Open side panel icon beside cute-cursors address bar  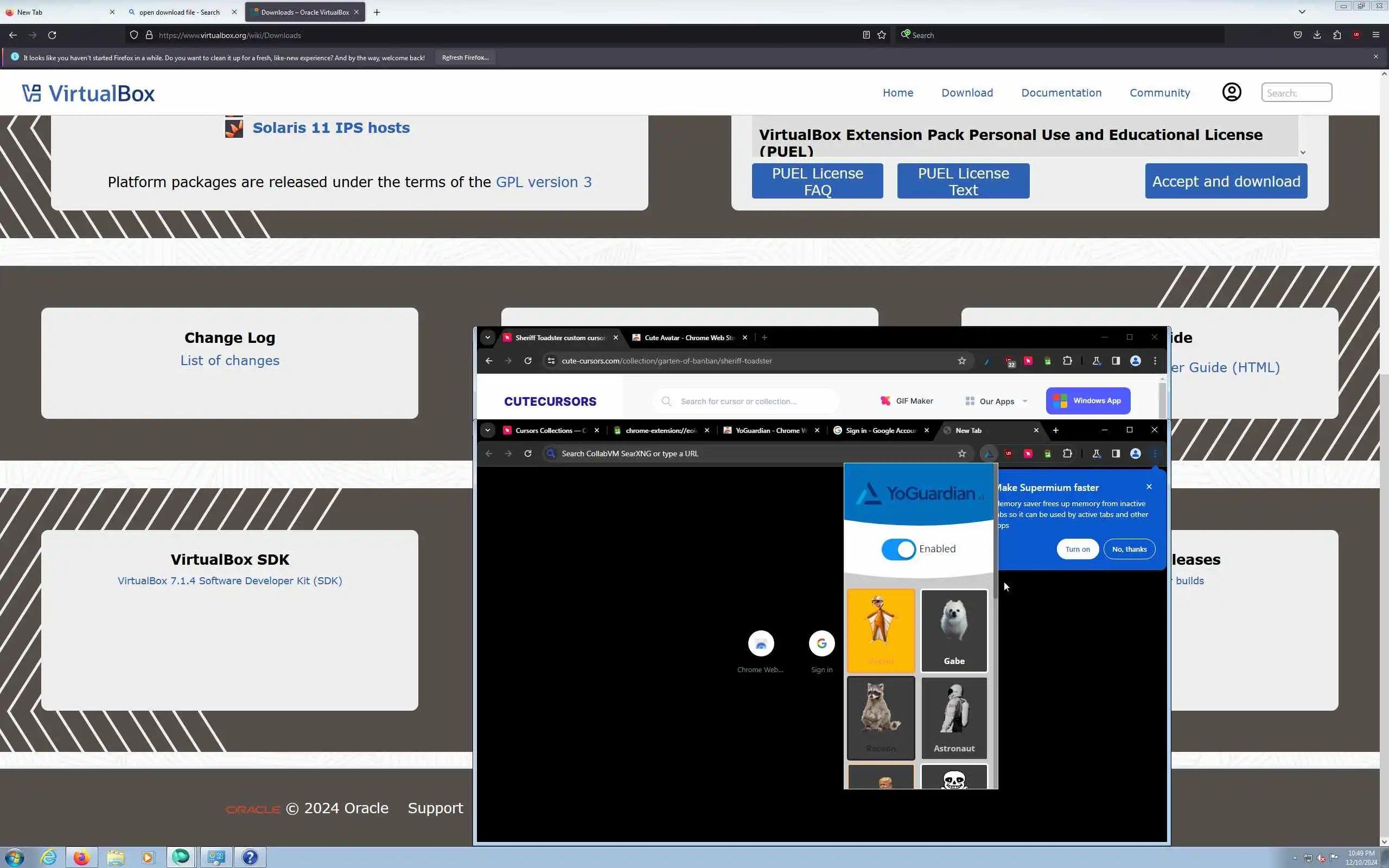pos(1115,361)
